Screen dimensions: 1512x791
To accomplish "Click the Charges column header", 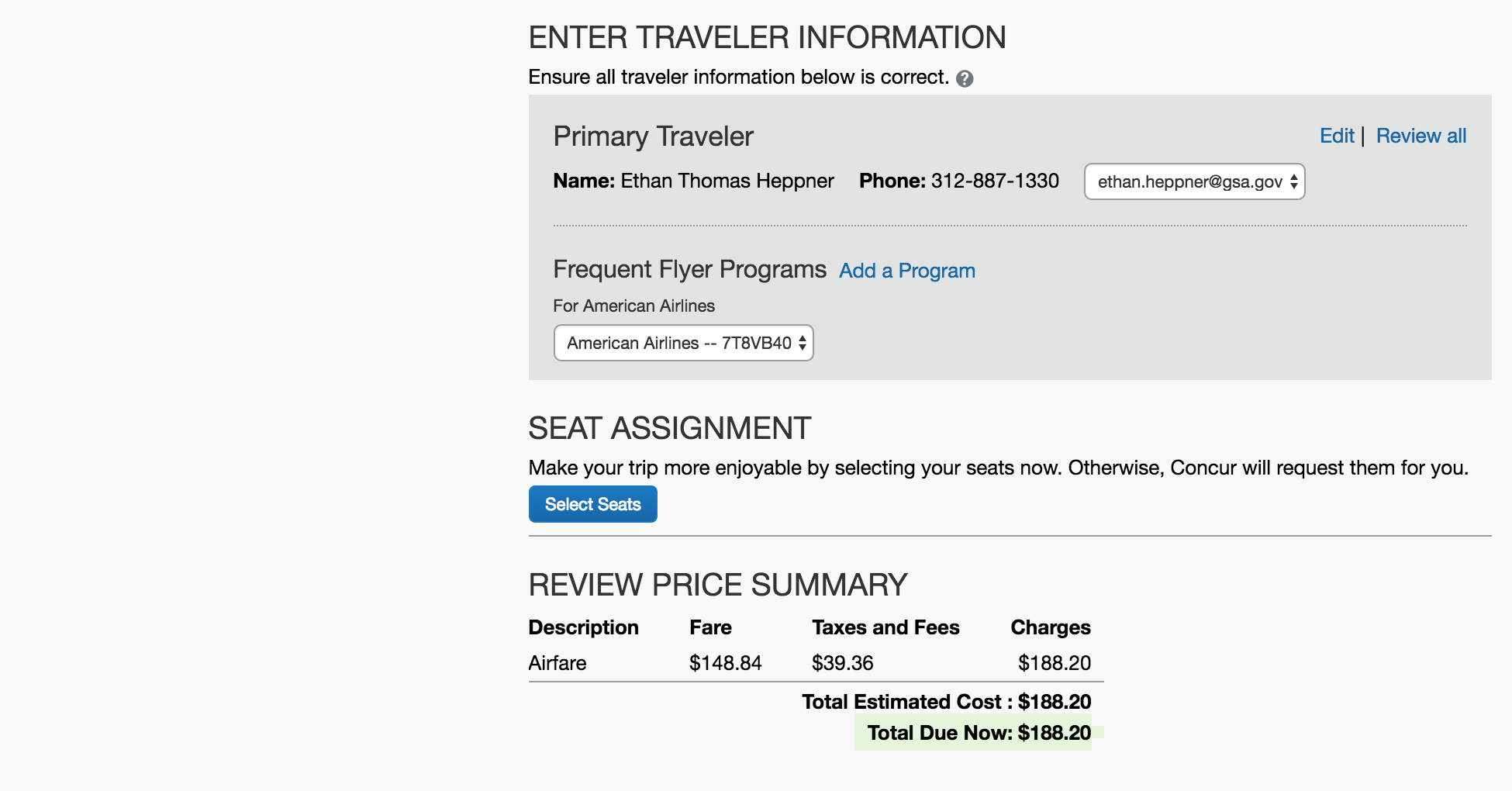I will [1050, 627].
